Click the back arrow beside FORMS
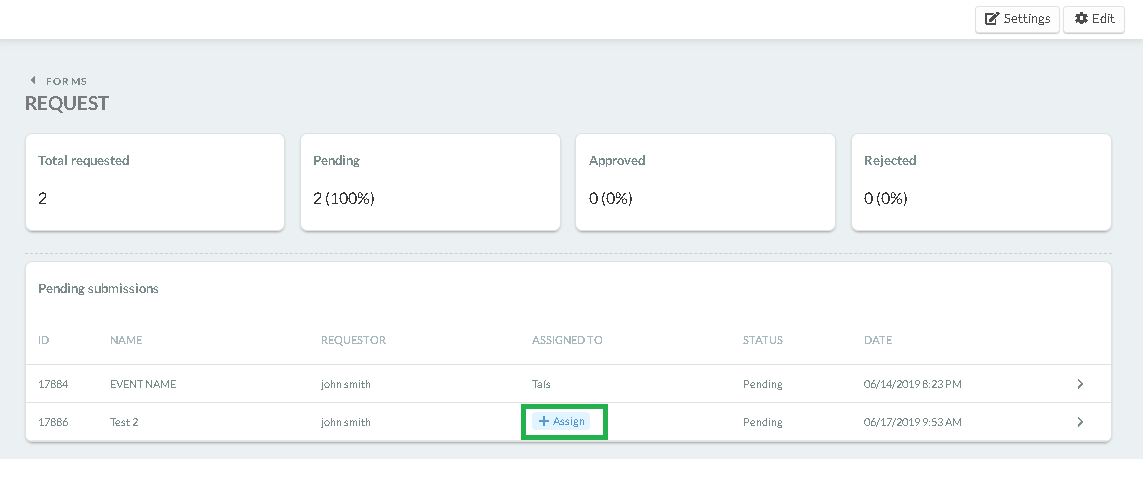 tap(33, 80)
